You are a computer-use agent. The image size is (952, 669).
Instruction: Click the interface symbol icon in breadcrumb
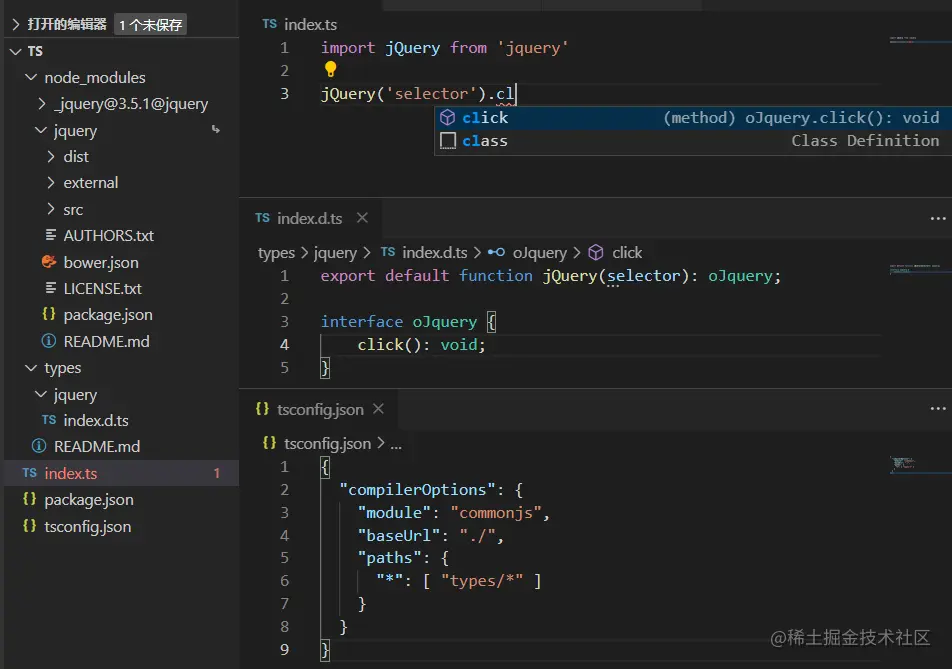[x=496, y=252]
